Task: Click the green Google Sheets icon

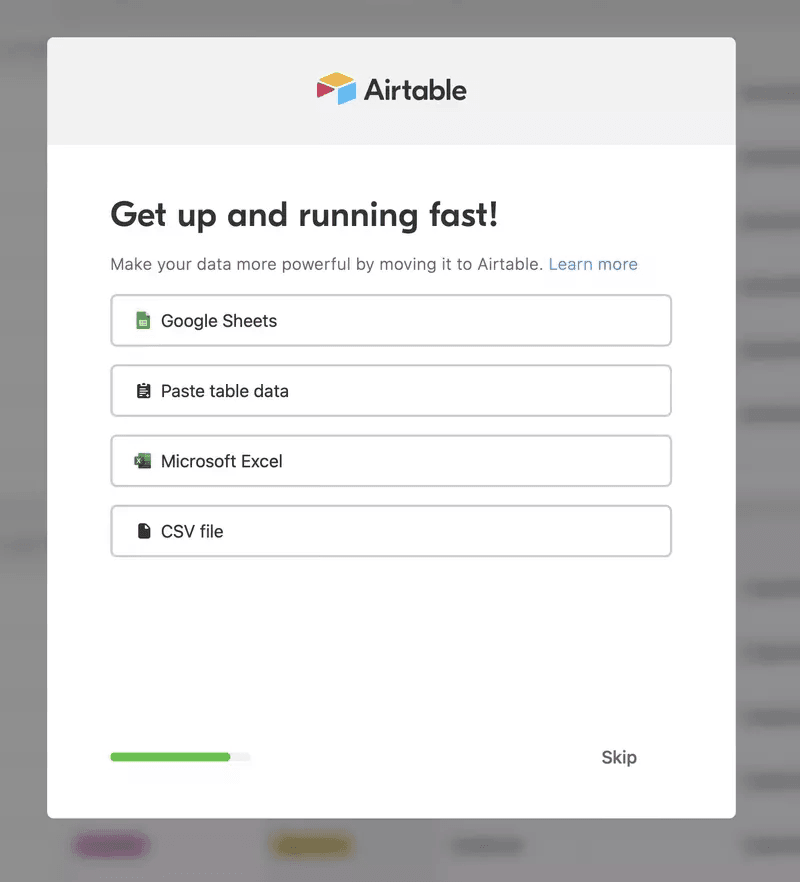Action: 143,321
